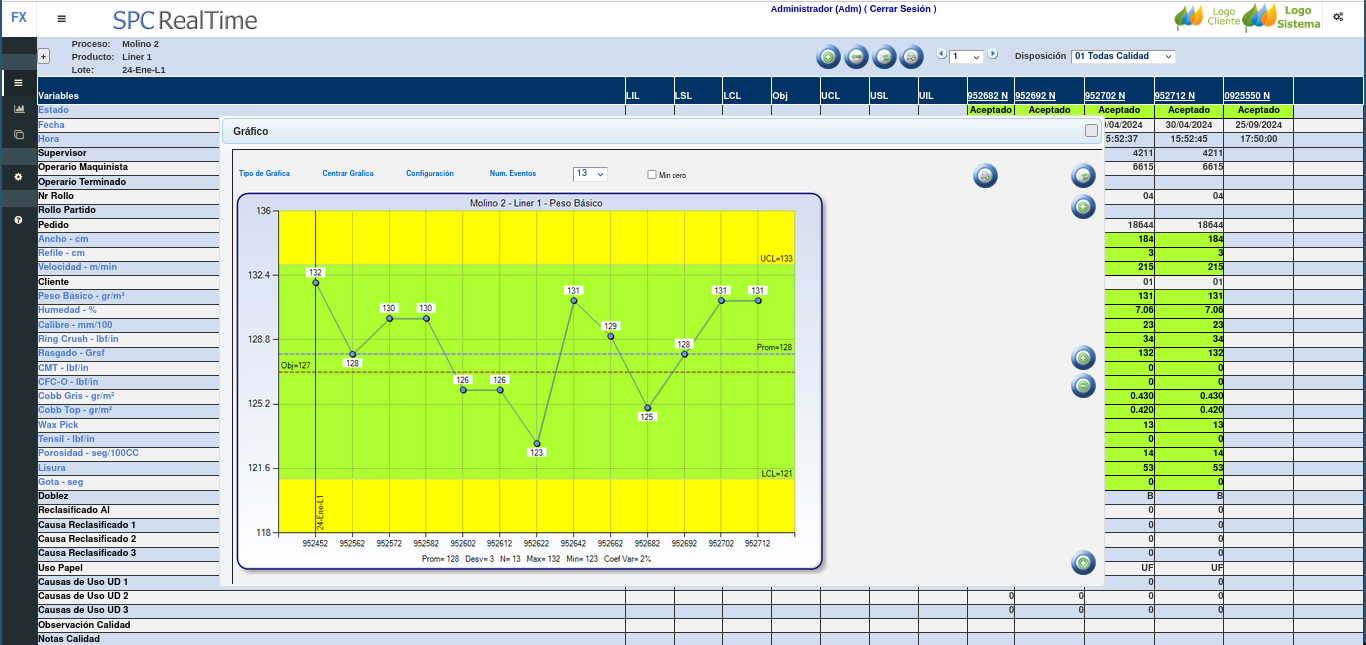Enable the Min cero checkbox
Screen dimensions: 1366x645
(652, 175)
